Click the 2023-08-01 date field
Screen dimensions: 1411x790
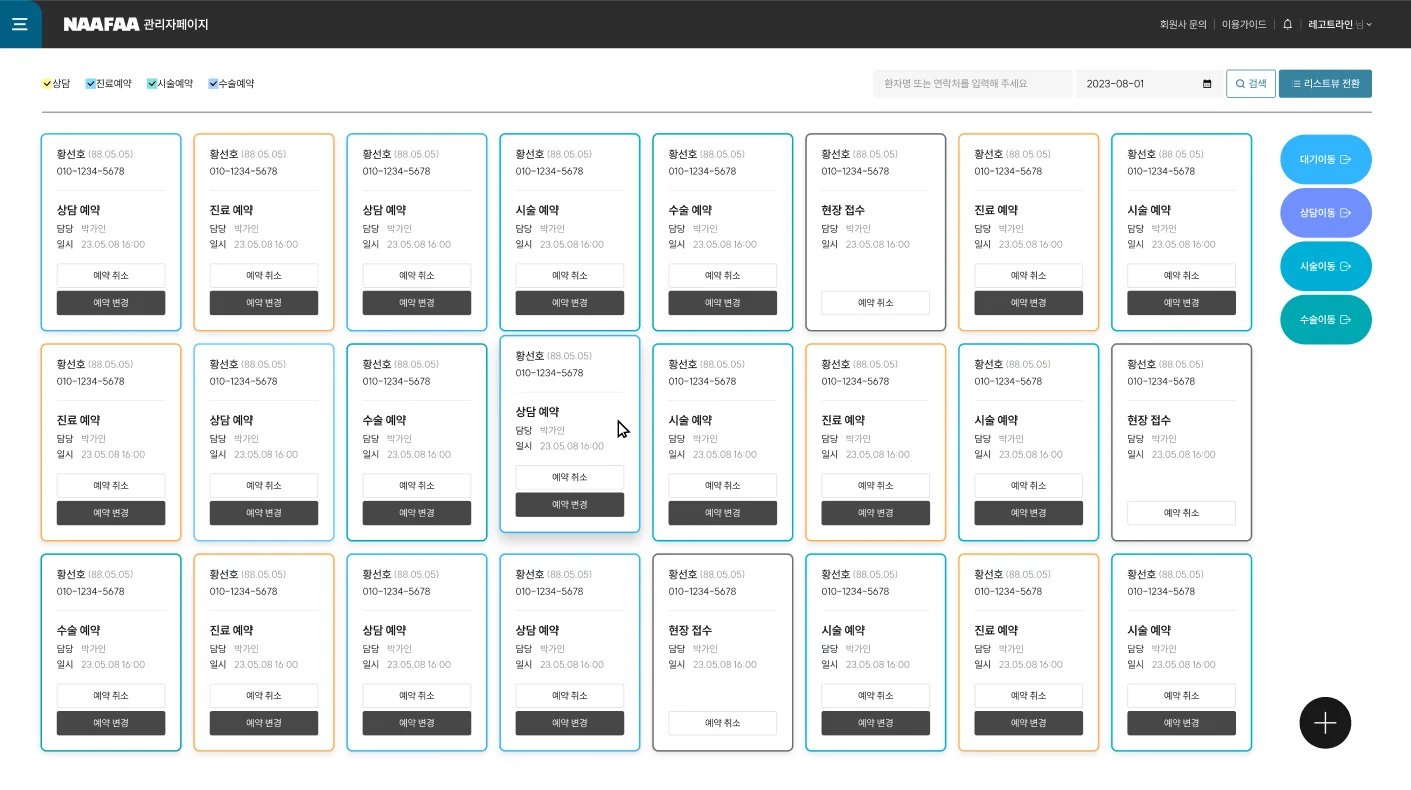pos(1147,84)
